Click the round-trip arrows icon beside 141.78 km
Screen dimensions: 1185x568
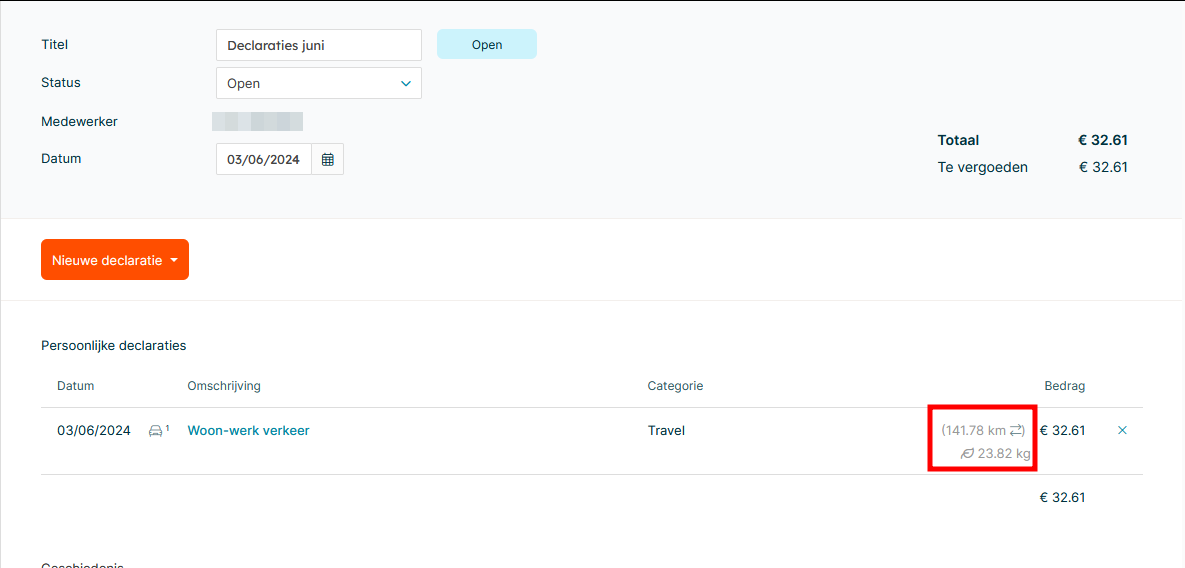1017,430
